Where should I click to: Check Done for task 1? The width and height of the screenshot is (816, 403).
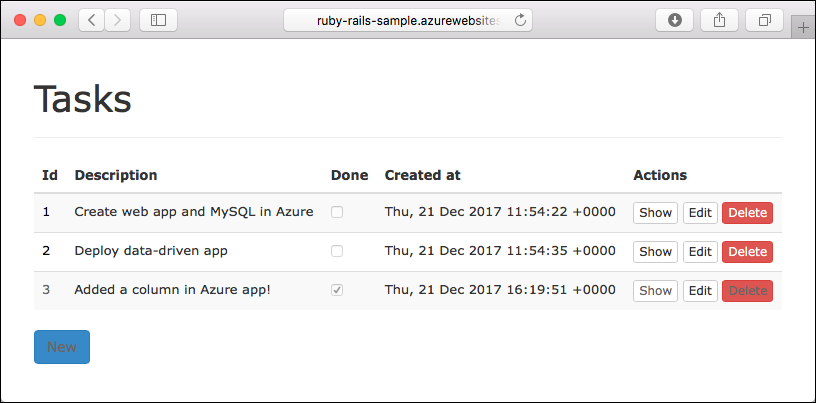(337, 212)
